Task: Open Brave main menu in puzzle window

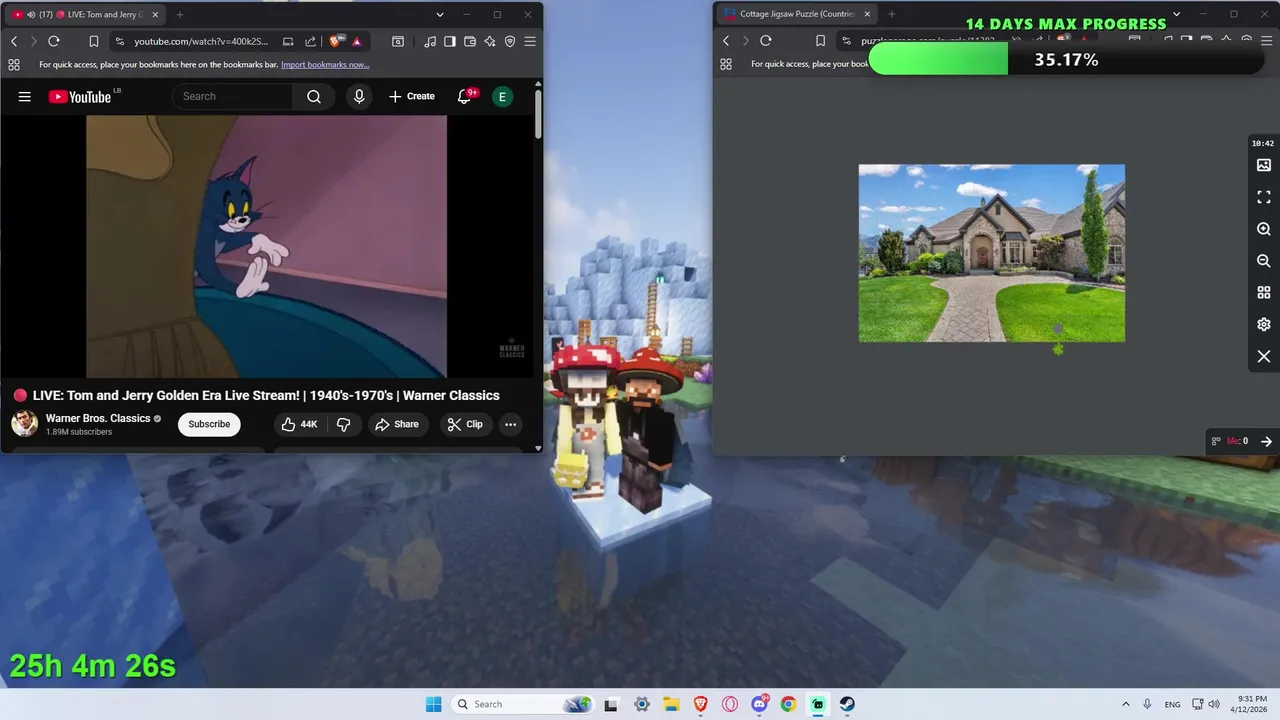Action: pos(1266,41)
